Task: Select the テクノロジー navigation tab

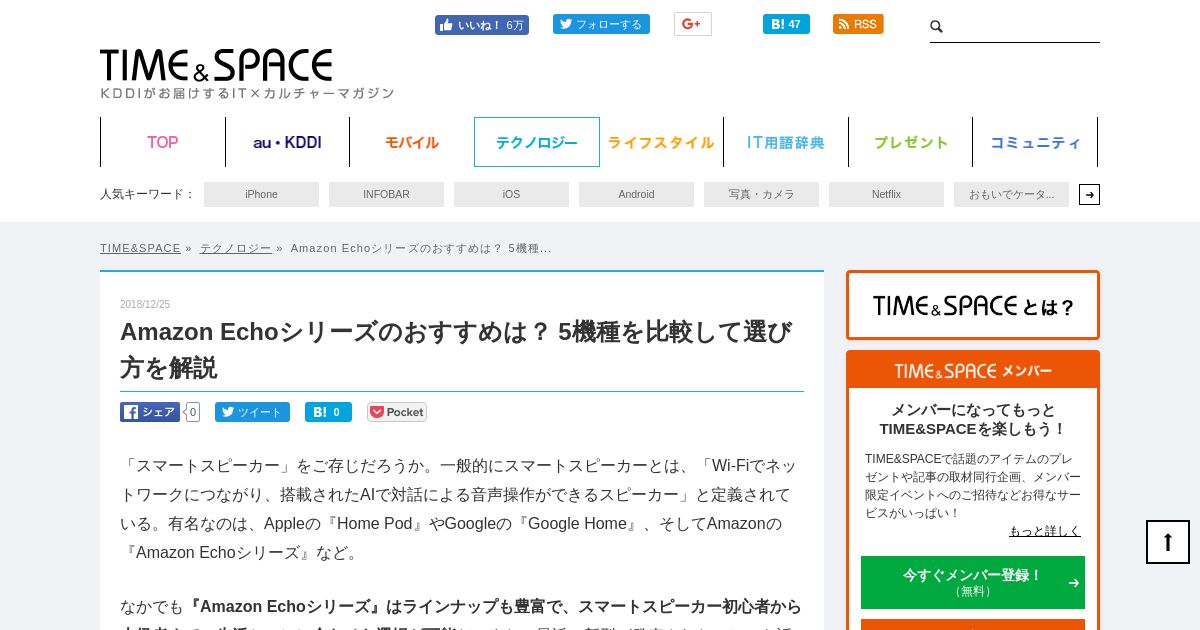Action: [537, 142]
